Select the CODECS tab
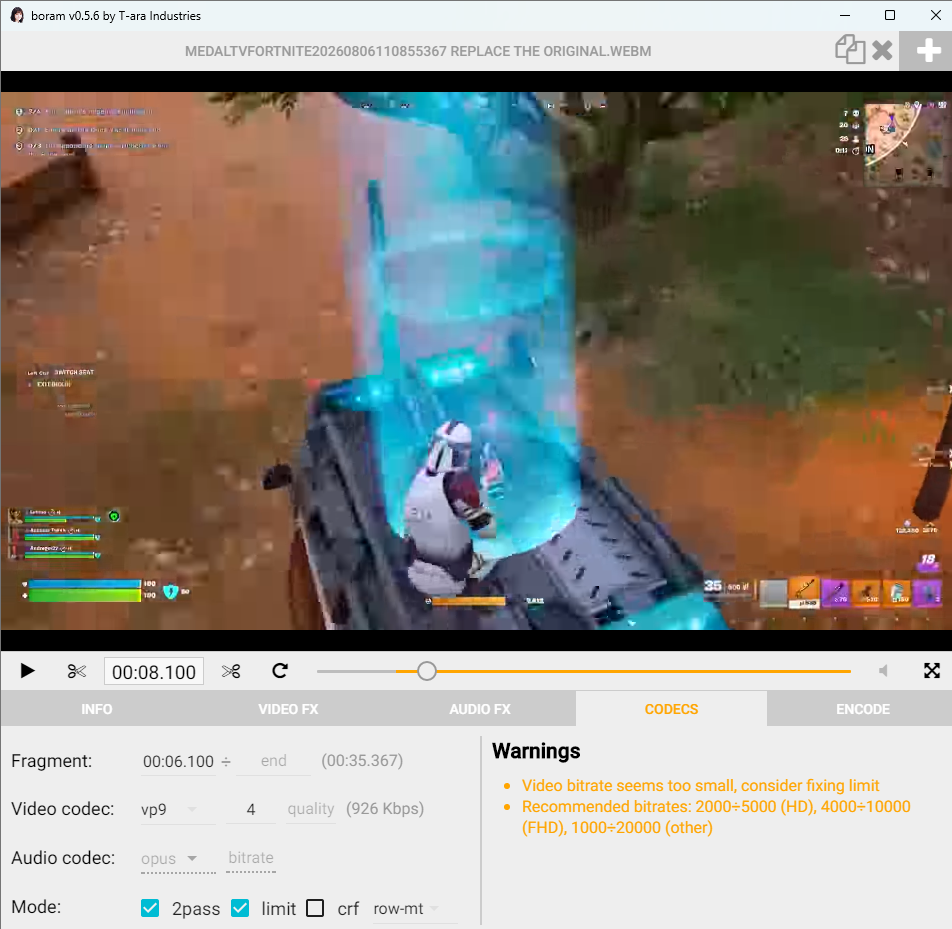This screenshot has height=929, width=952. 672,709
